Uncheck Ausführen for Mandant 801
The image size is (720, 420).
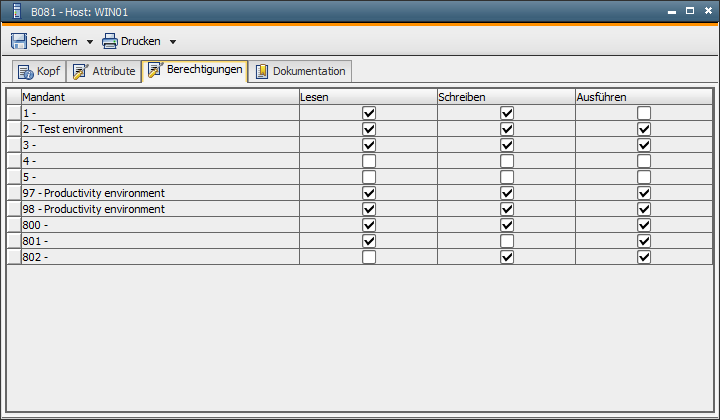(644, 241)
